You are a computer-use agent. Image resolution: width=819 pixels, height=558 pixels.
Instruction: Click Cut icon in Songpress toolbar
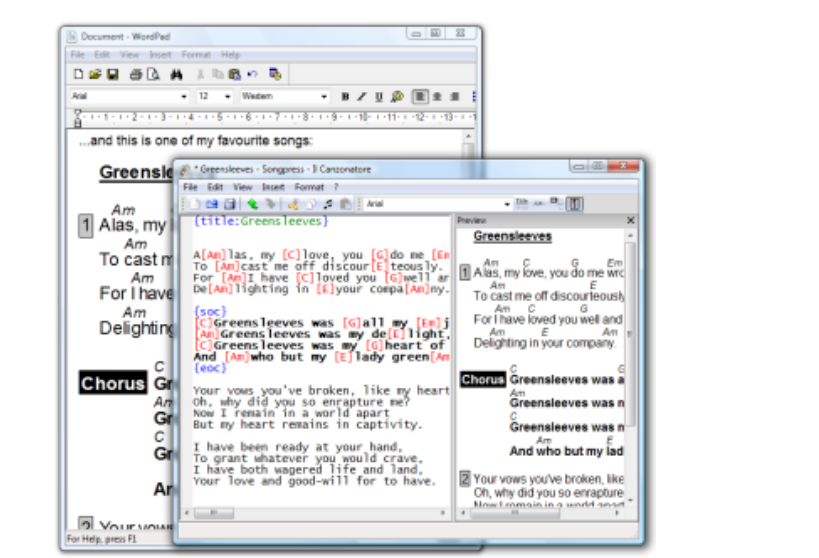pyautogui.click(x=293, y=204)
